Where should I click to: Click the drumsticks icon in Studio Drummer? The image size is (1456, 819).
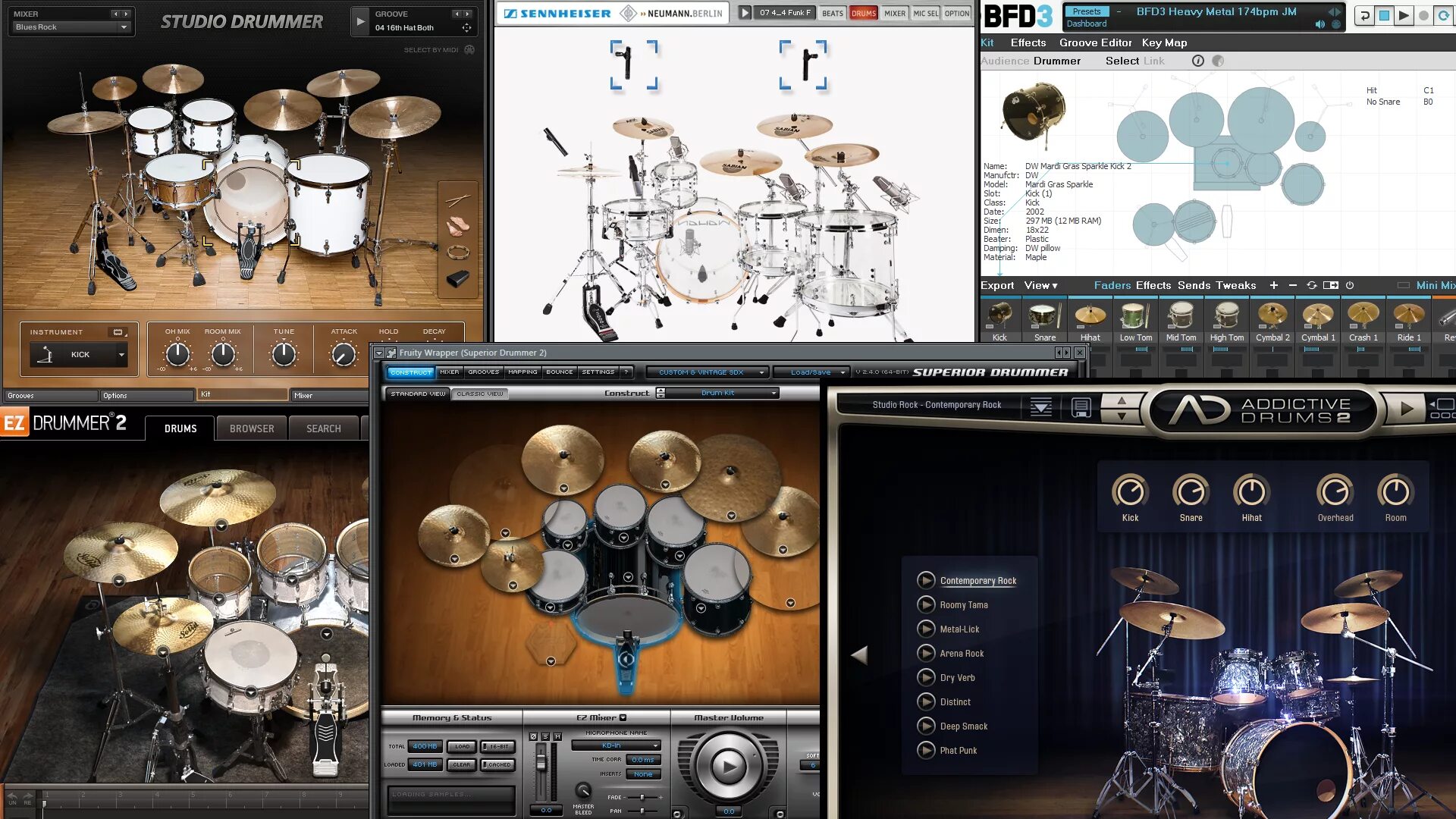(458, 200)
